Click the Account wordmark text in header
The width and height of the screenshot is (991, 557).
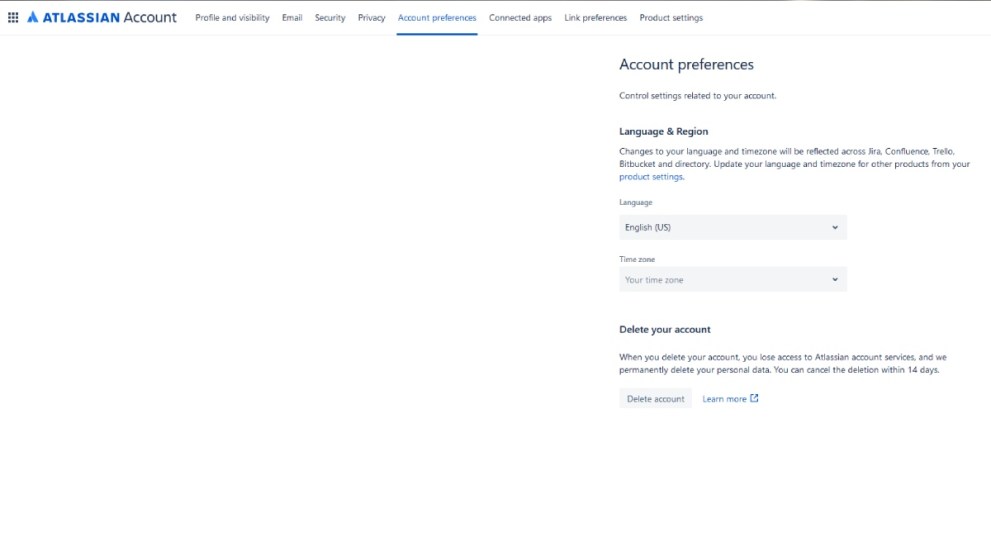(x=150, y=17)
